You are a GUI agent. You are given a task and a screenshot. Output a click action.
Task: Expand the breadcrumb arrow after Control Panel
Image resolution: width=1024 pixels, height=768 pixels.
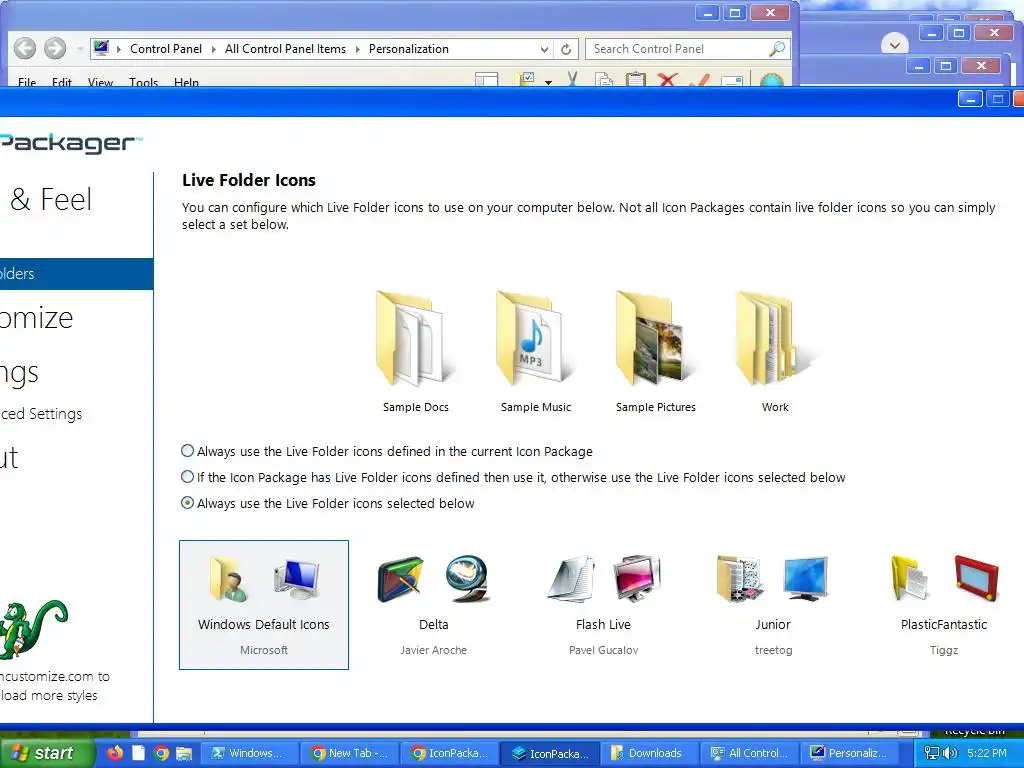pos(214,49)
